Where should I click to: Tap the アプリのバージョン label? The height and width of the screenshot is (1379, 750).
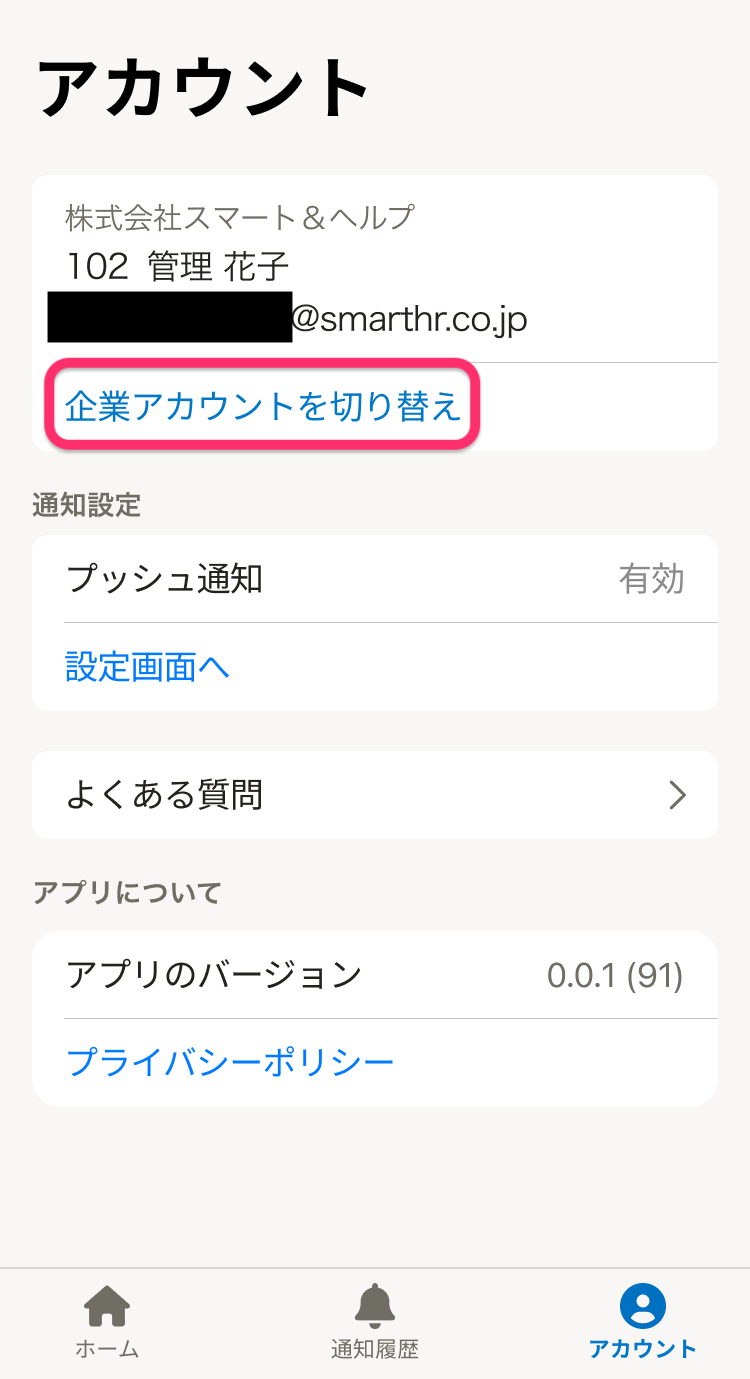click(x=214, y=974)
